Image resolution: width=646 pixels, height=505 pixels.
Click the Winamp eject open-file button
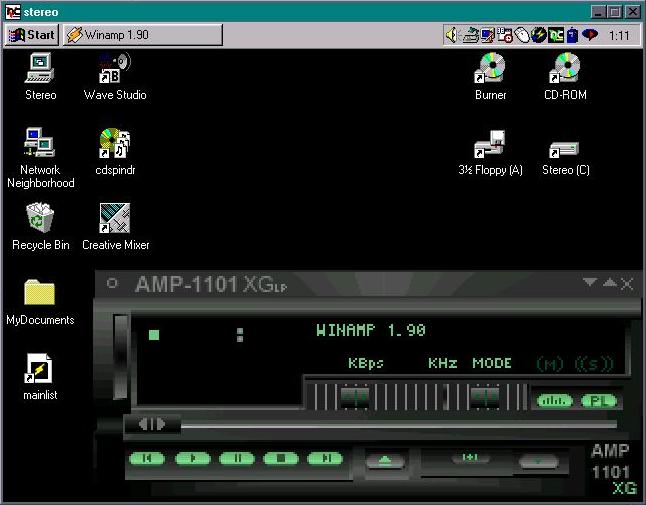point(385,460)
